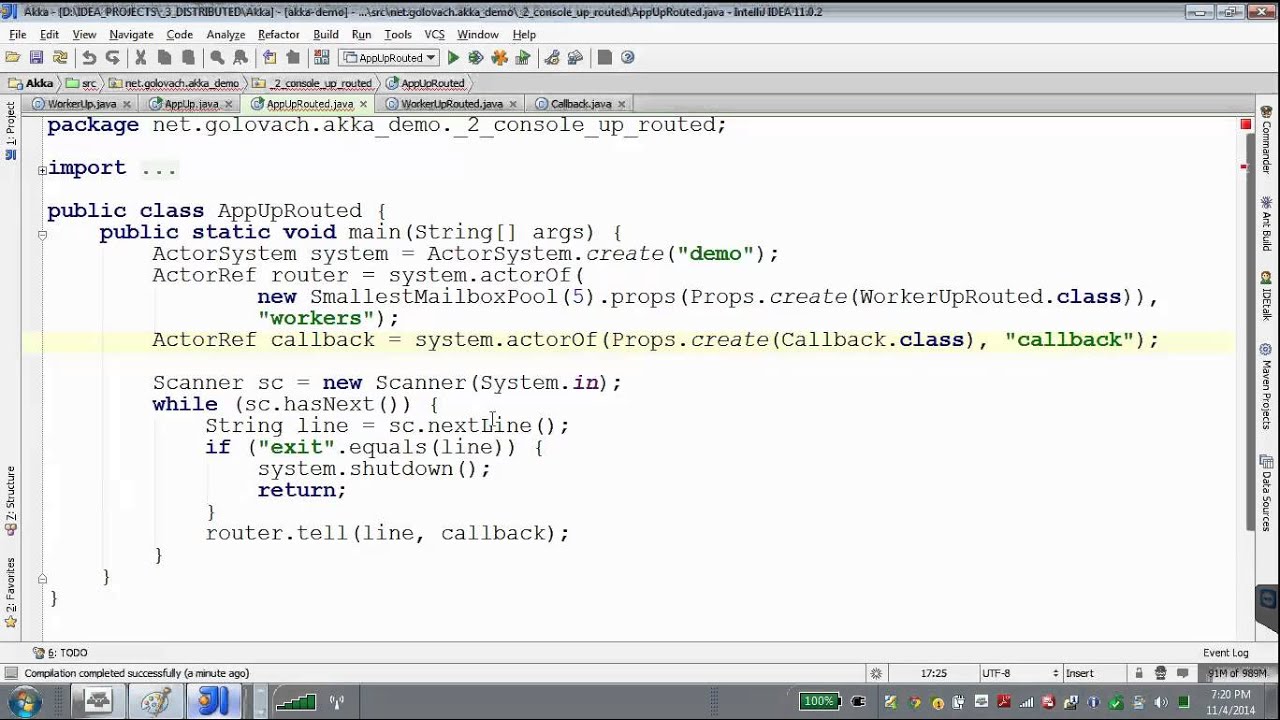Switch to WorkerUp.java tab
This screenshot has height=720, width=1280.
click(x=82, y=104)
